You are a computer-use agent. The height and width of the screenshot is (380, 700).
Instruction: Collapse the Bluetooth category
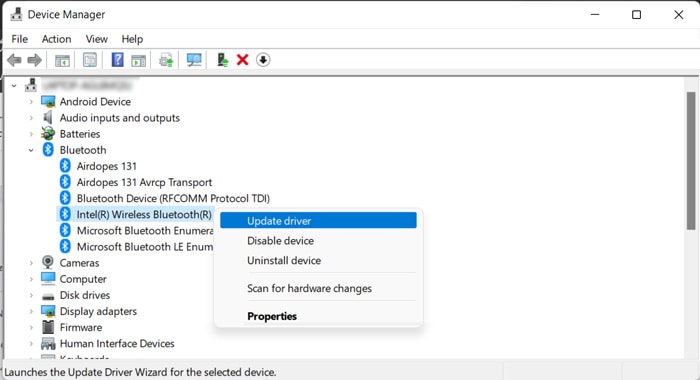pos(31,150)
